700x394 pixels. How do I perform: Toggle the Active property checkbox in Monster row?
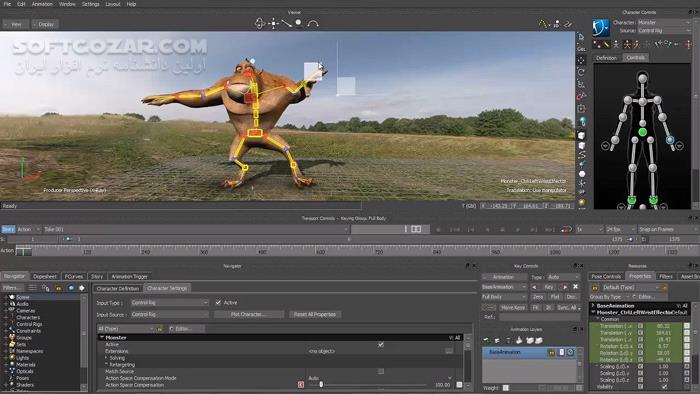point(381,344)
